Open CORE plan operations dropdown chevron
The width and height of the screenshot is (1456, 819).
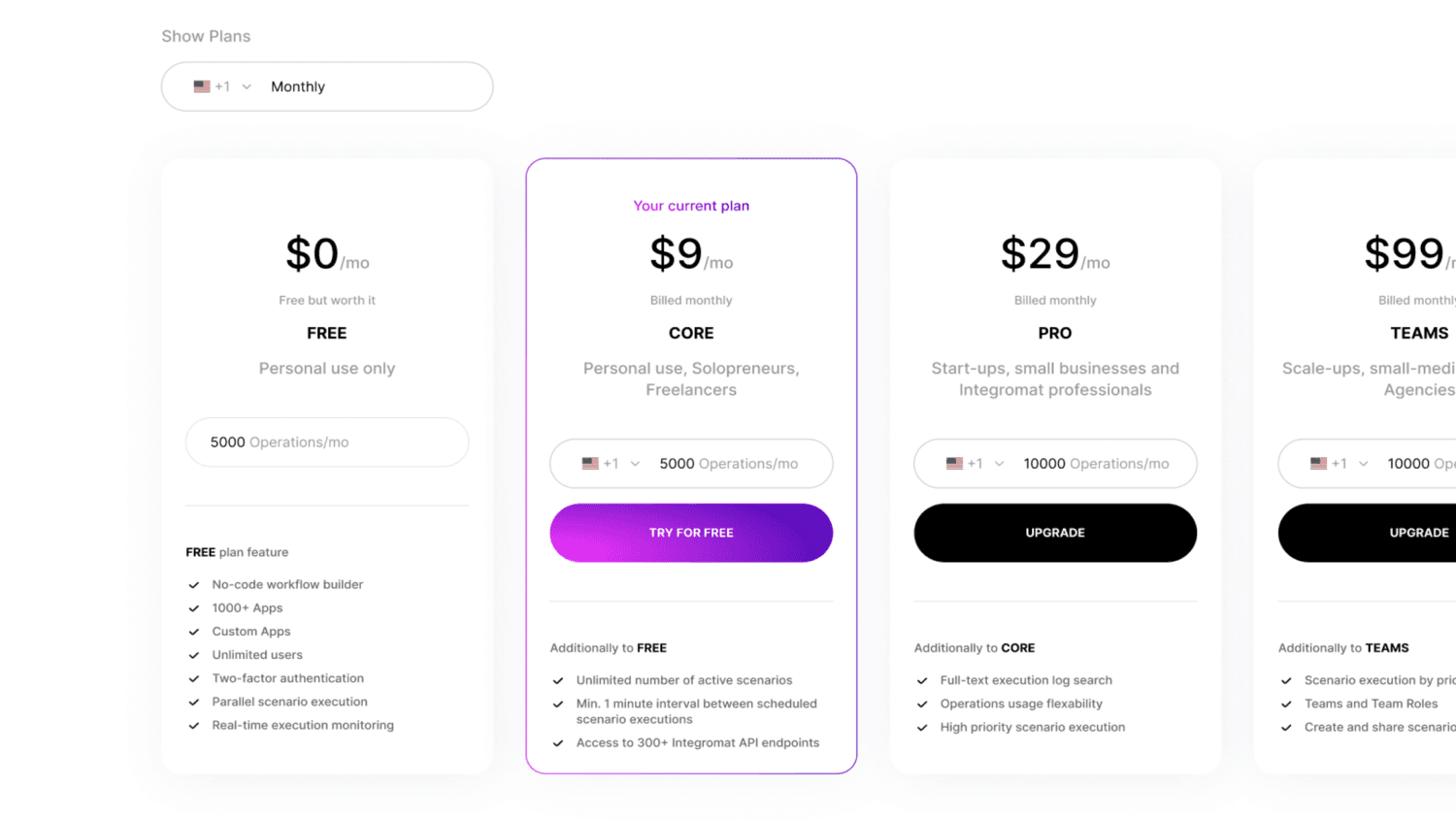(635, 464)
